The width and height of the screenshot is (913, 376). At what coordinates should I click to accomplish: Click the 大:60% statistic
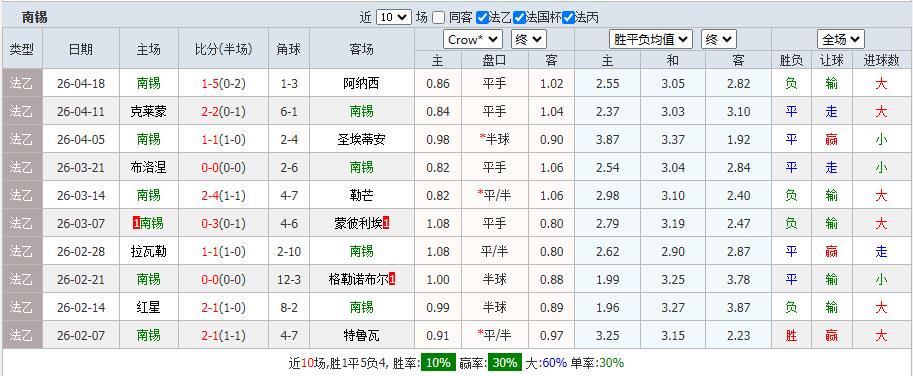click(546, 363)
